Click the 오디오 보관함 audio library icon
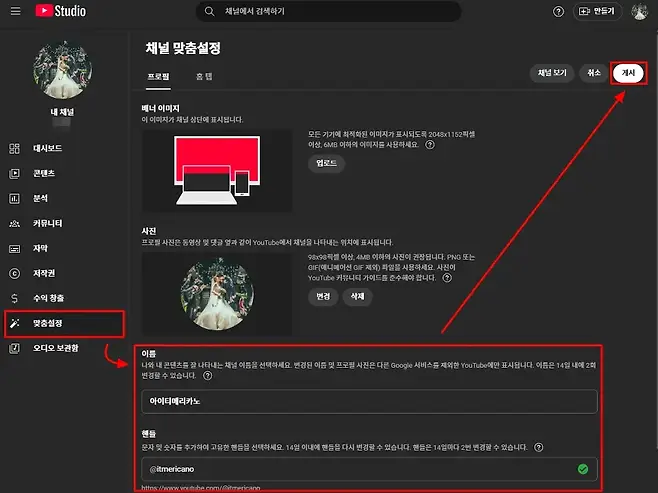The image size is (658, 493). [x=14, y=348]
